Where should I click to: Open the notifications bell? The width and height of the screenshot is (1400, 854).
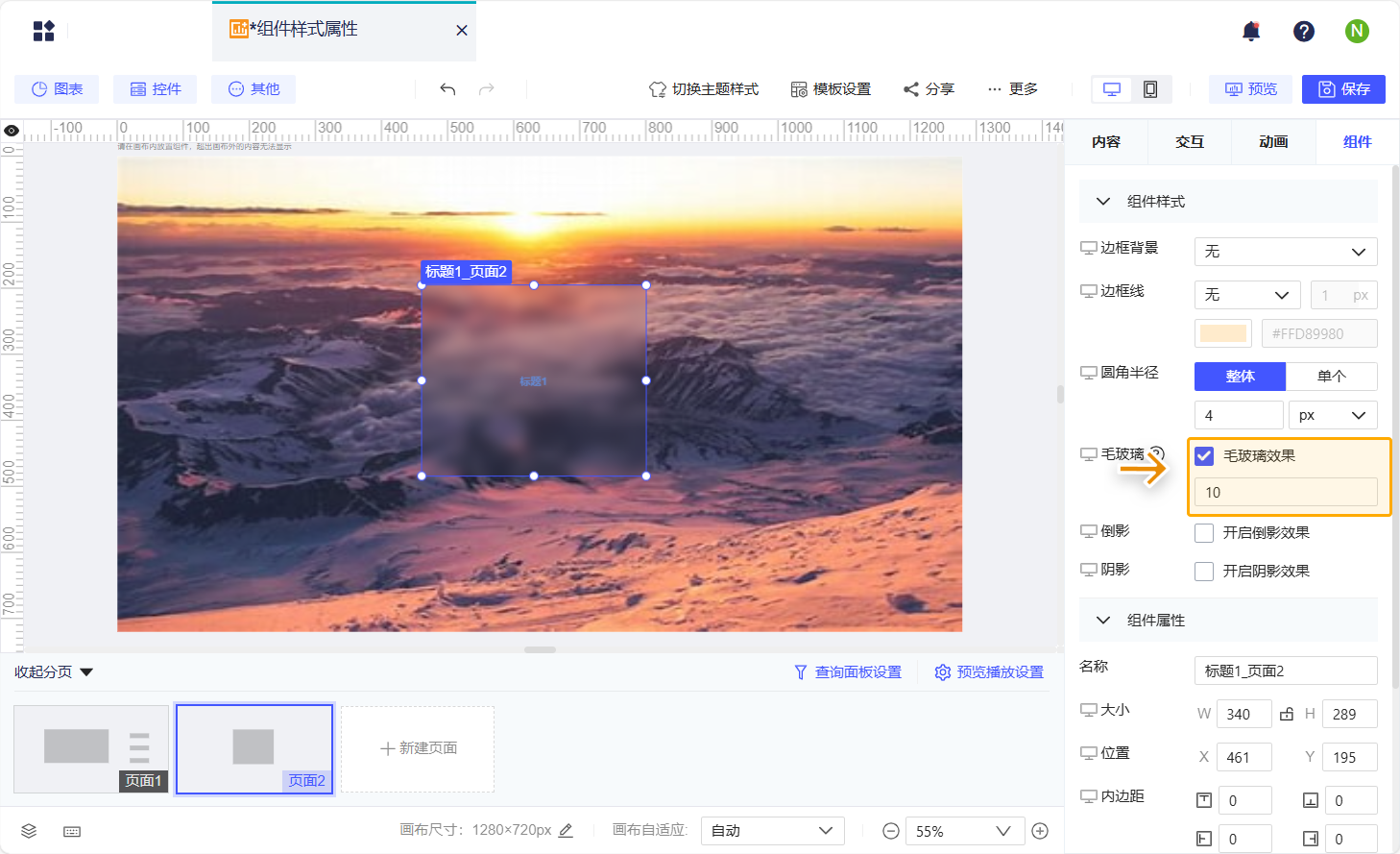click(x=1250, y=31)
